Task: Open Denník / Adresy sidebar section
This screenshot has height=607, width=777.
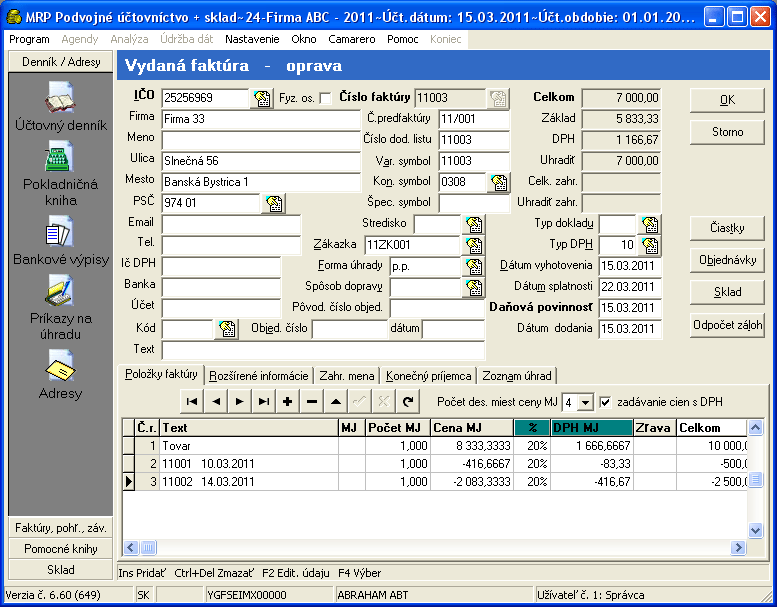Action: coord(61,62)
